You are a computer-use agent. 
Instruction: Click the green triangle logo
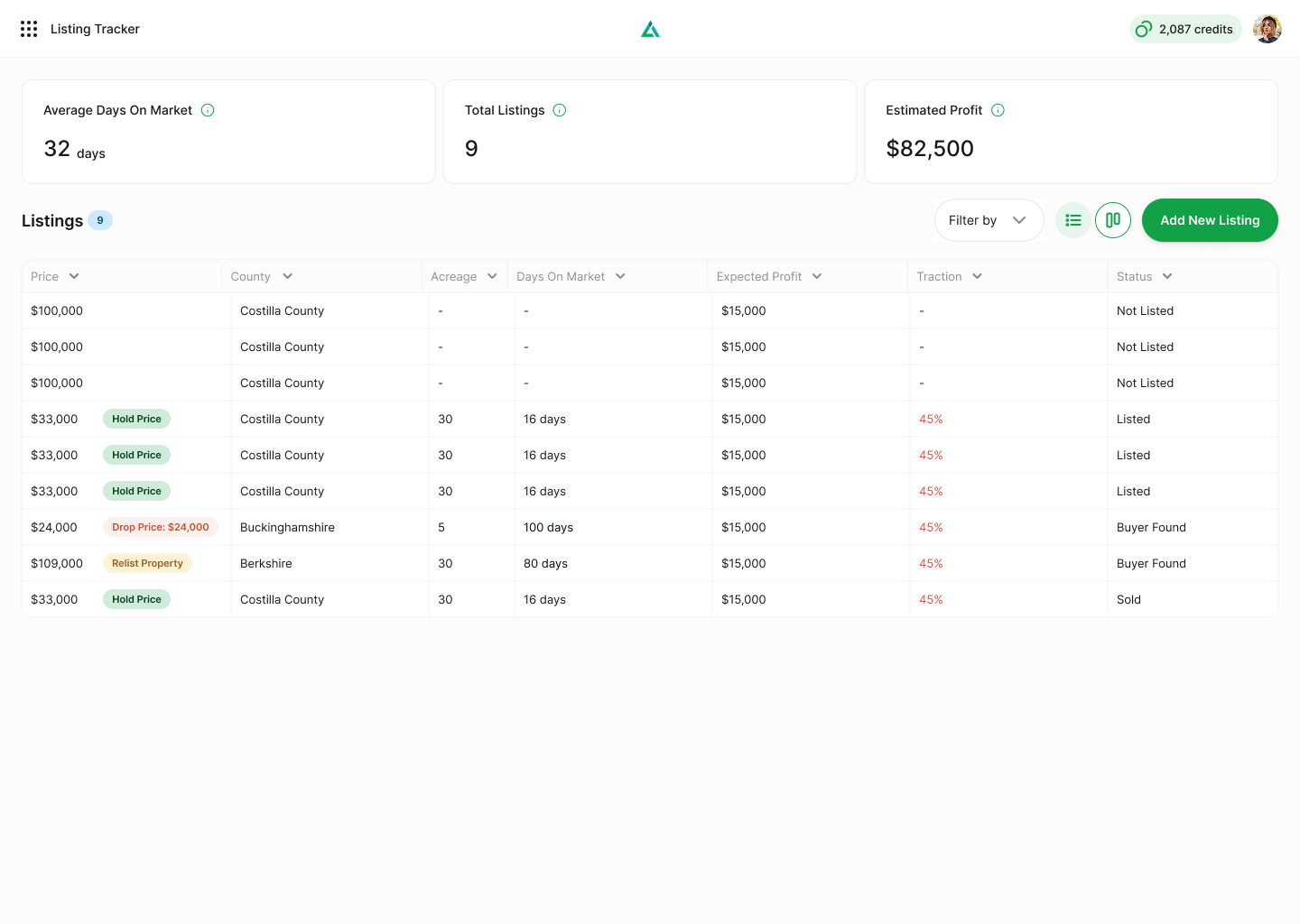(650, 30)
